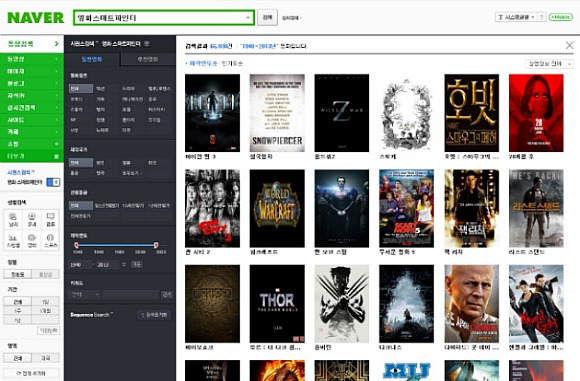
Task: Sort results by popularity link
Action: point(232,64)
